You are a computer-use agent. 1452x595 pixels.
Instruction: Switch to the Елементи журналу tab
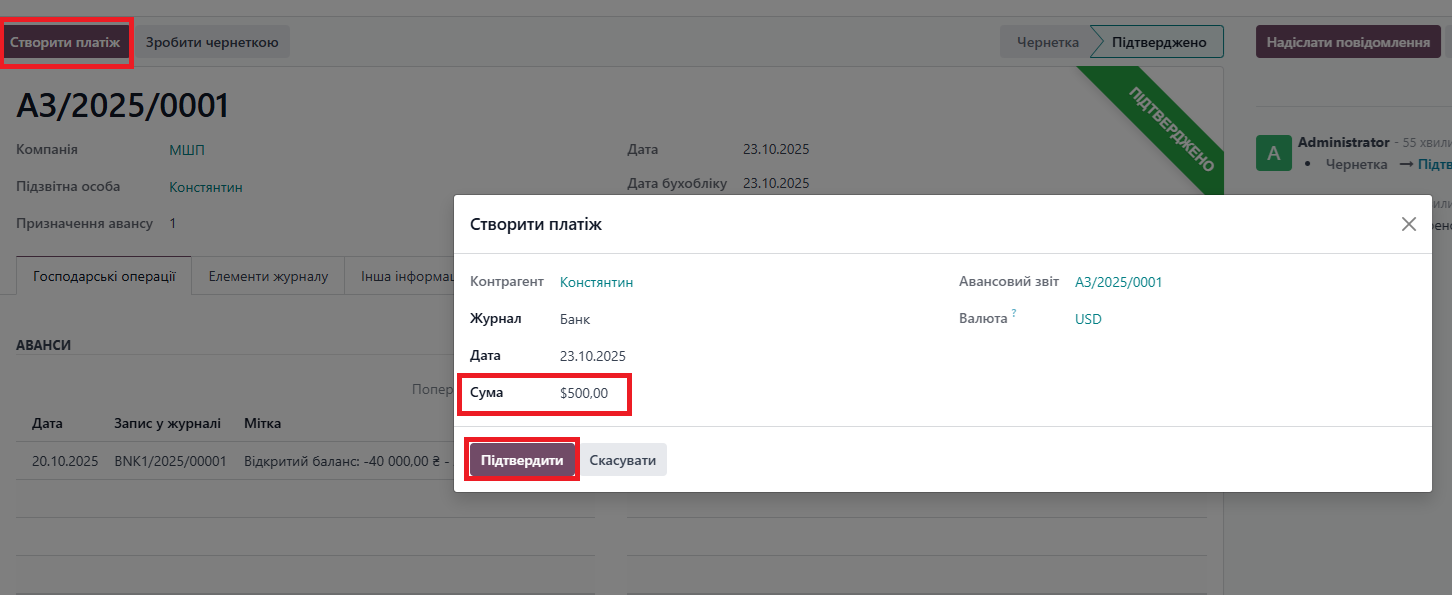268,277
